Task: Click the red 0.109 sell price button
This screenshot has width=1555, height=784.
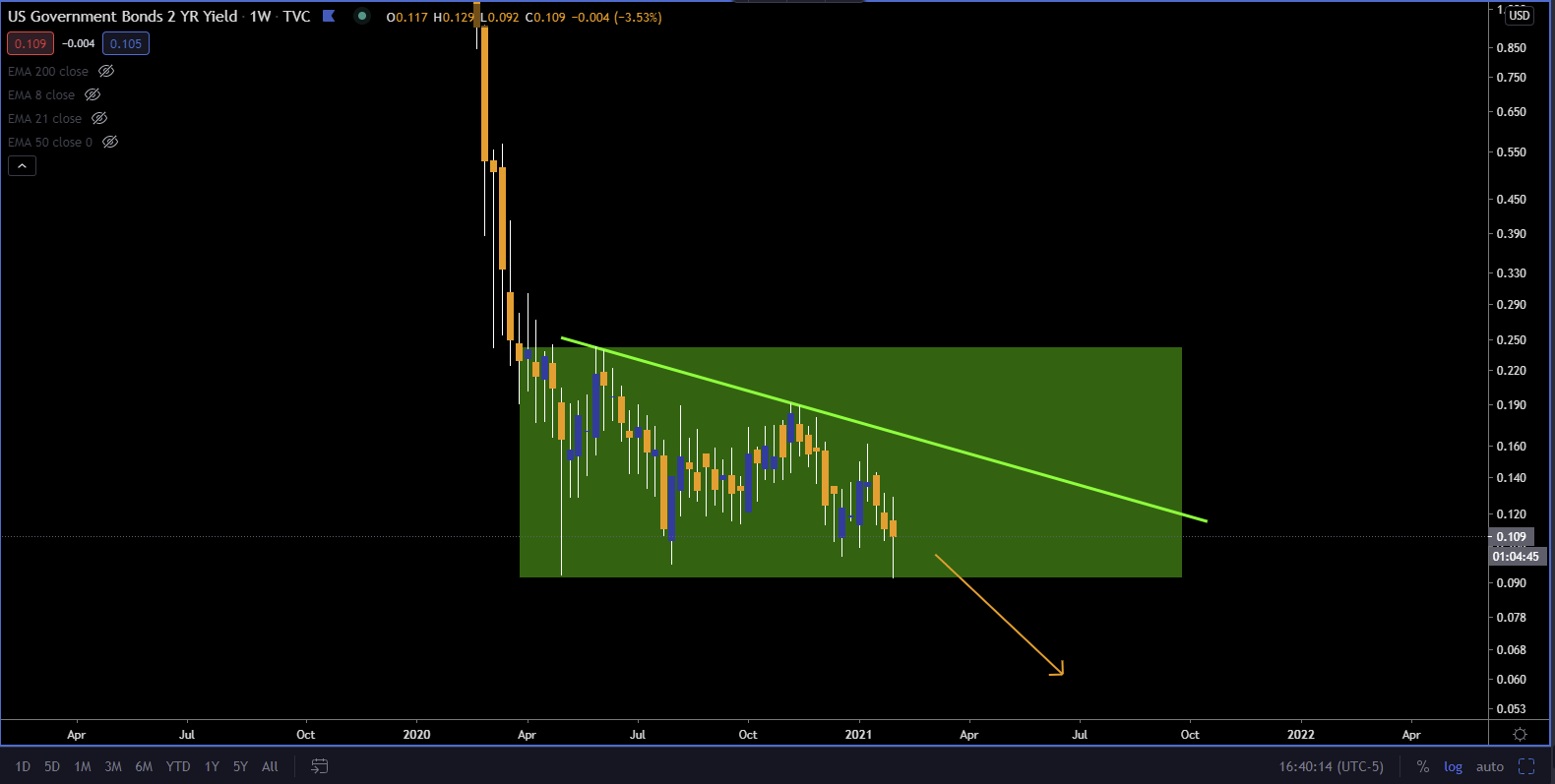Action: point(31,43)
